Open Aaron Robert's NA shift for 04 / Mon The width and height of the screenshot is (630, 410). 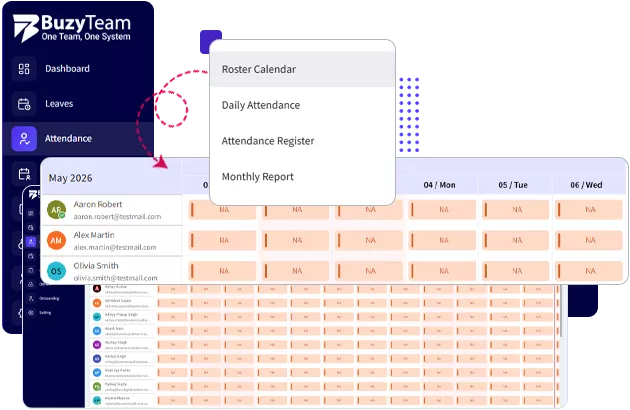442,209
